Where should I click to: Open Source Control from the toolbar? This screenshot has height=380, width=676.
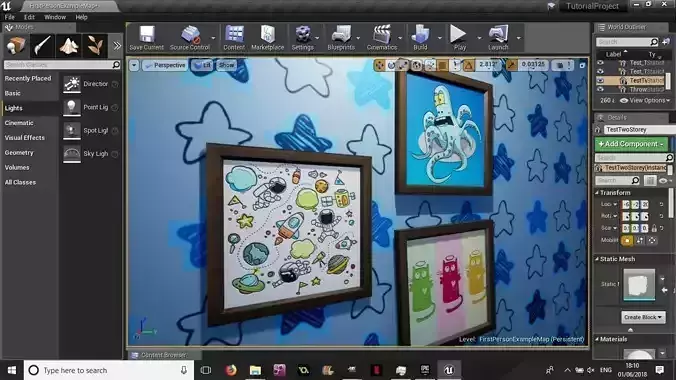[190, 38]
